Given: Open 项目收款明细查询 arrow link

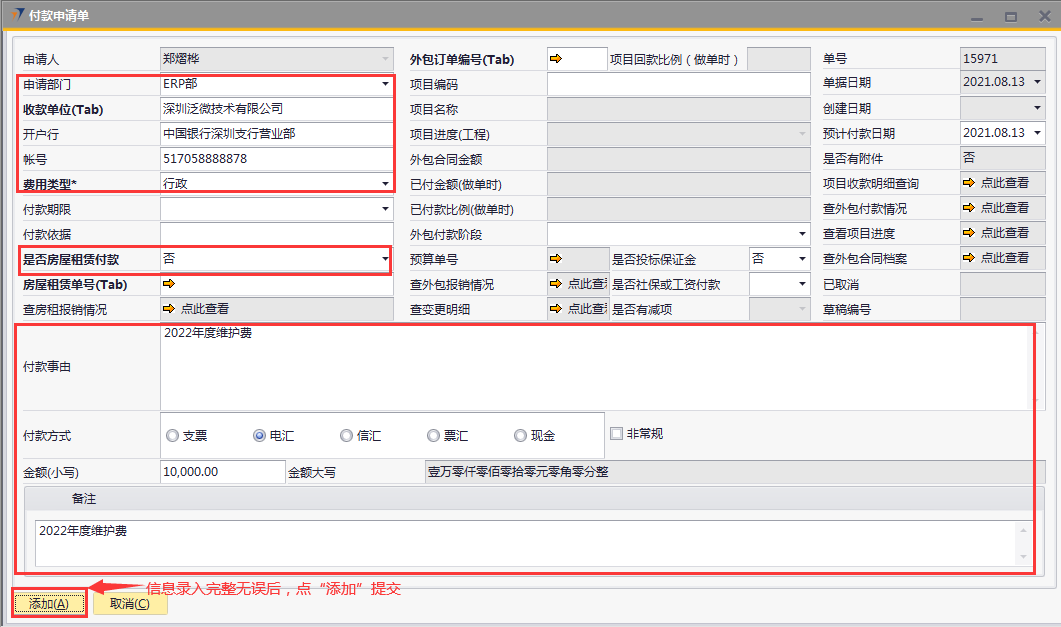Looking at the screenshot, I should (x=969, y=183).
